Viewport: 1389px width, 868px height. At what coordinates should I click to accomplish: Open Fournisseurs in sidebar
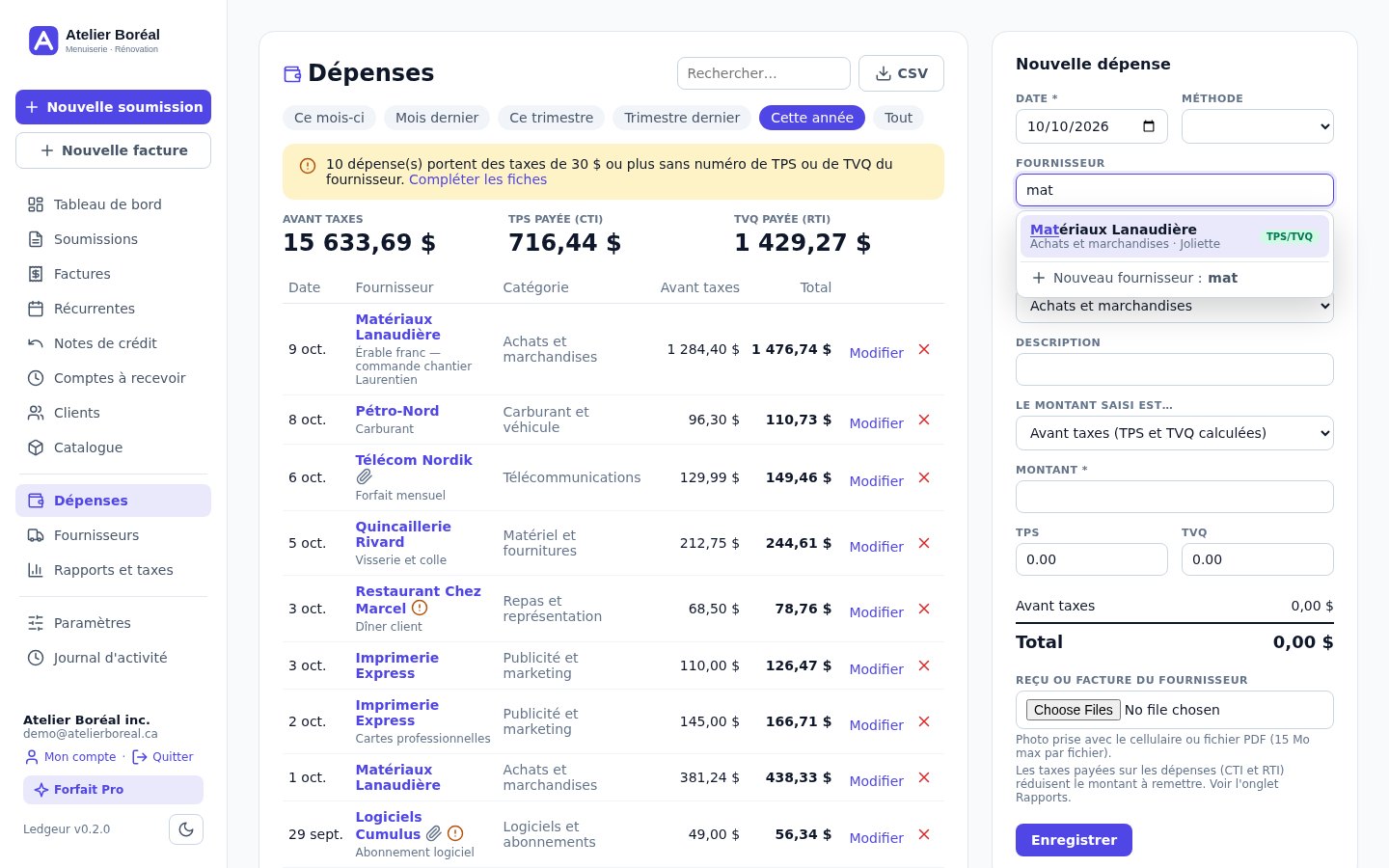click(x=113, y=535)
